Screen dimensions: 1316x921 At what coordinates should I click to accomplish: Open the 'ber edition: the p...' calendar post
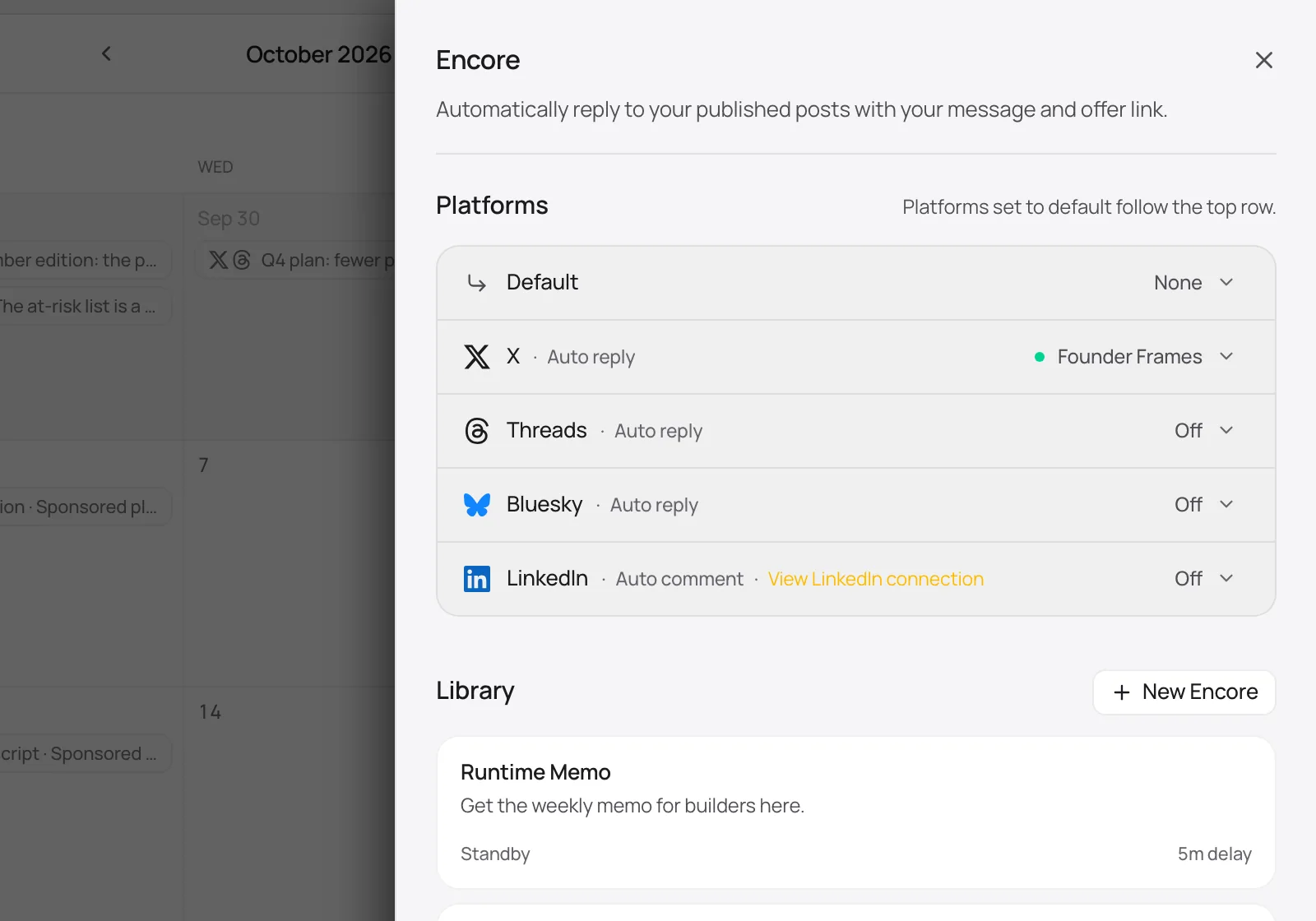pos(86,260)
